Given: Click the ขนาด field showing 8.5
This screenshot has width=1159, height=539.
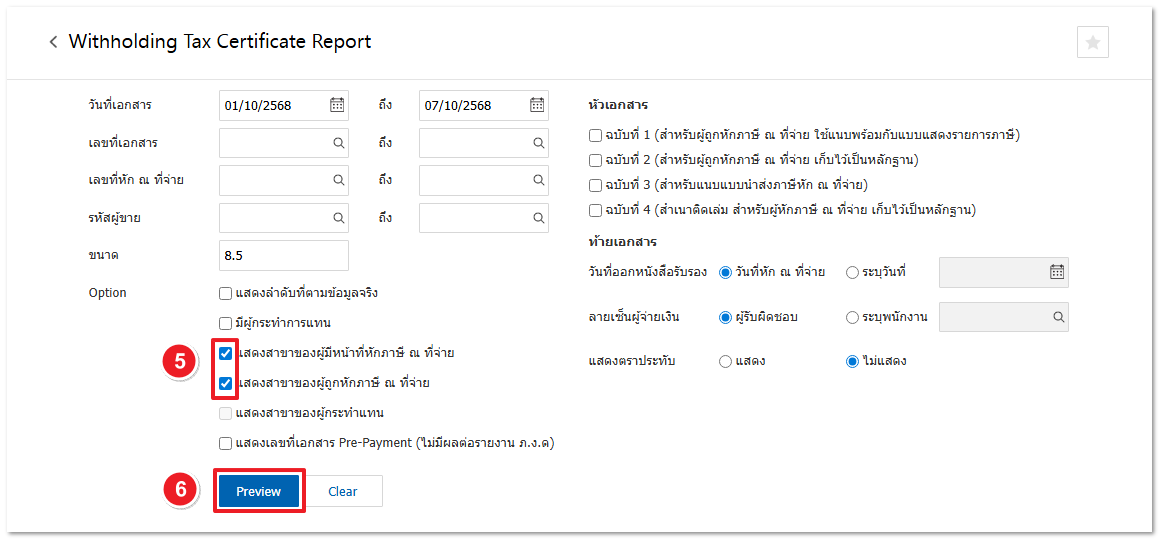Looking at the screenshot, I should (283, 255).
